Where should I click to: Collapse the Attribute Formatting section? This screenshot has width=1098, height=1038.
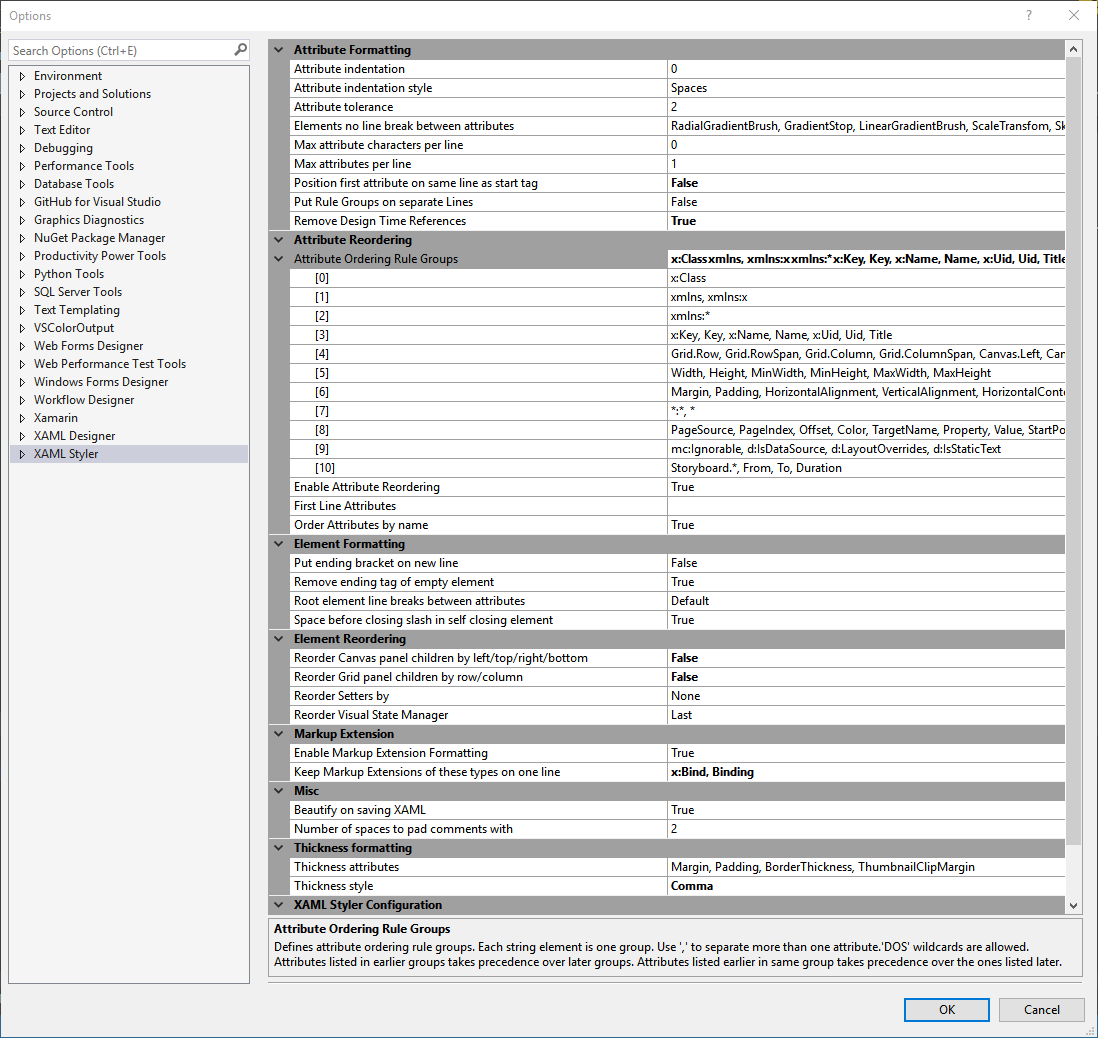pos(278,50)
